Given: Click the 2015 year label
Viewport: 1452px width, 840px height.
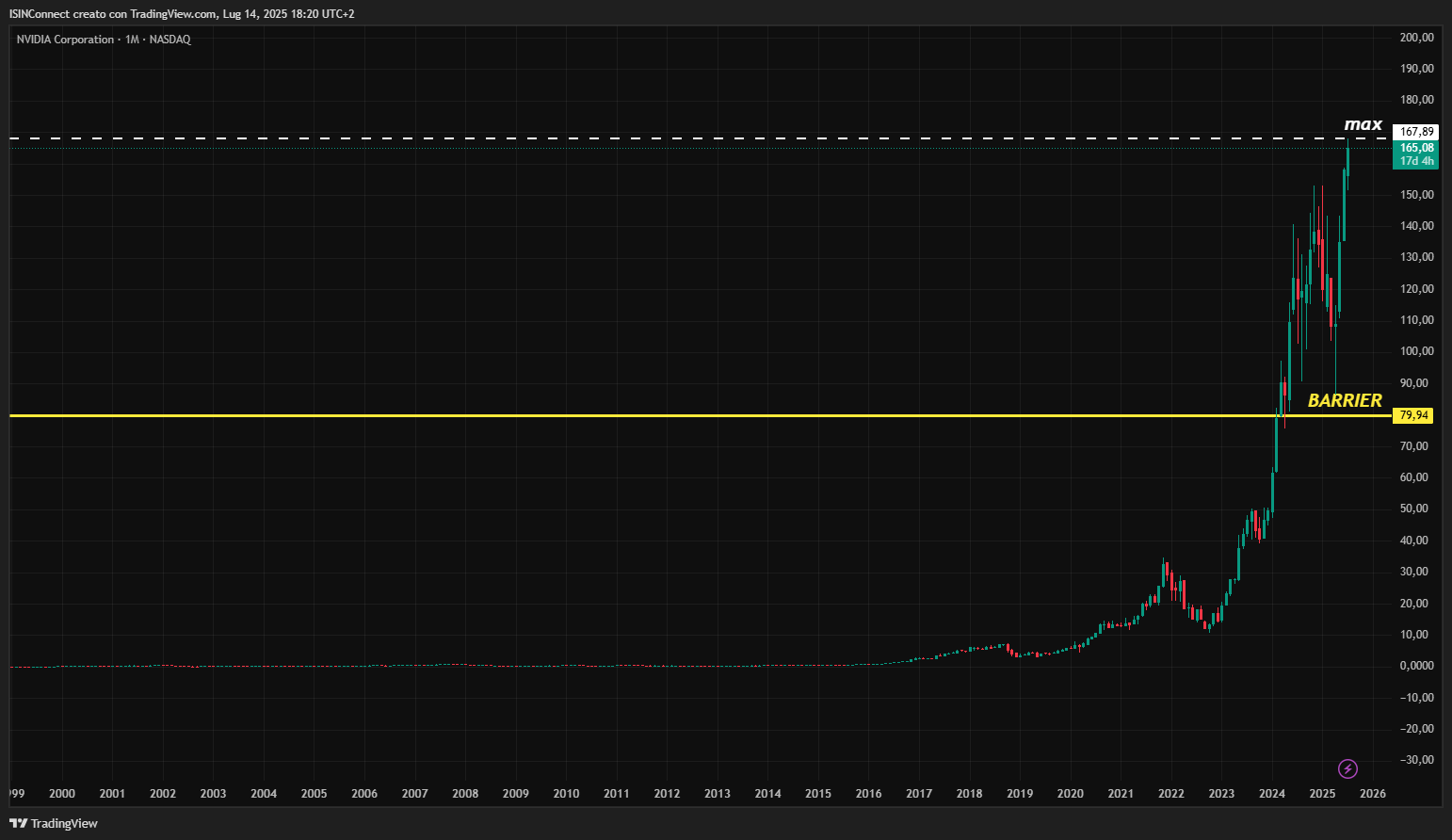Looking at the screenshot, I should pos(818,794).
